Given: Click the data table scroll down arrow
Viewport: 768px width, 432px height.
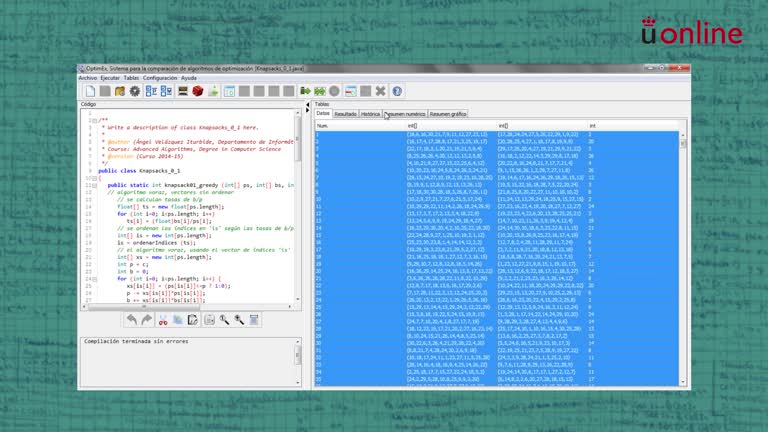Looking at the screenshot, I should click(683, 382).
